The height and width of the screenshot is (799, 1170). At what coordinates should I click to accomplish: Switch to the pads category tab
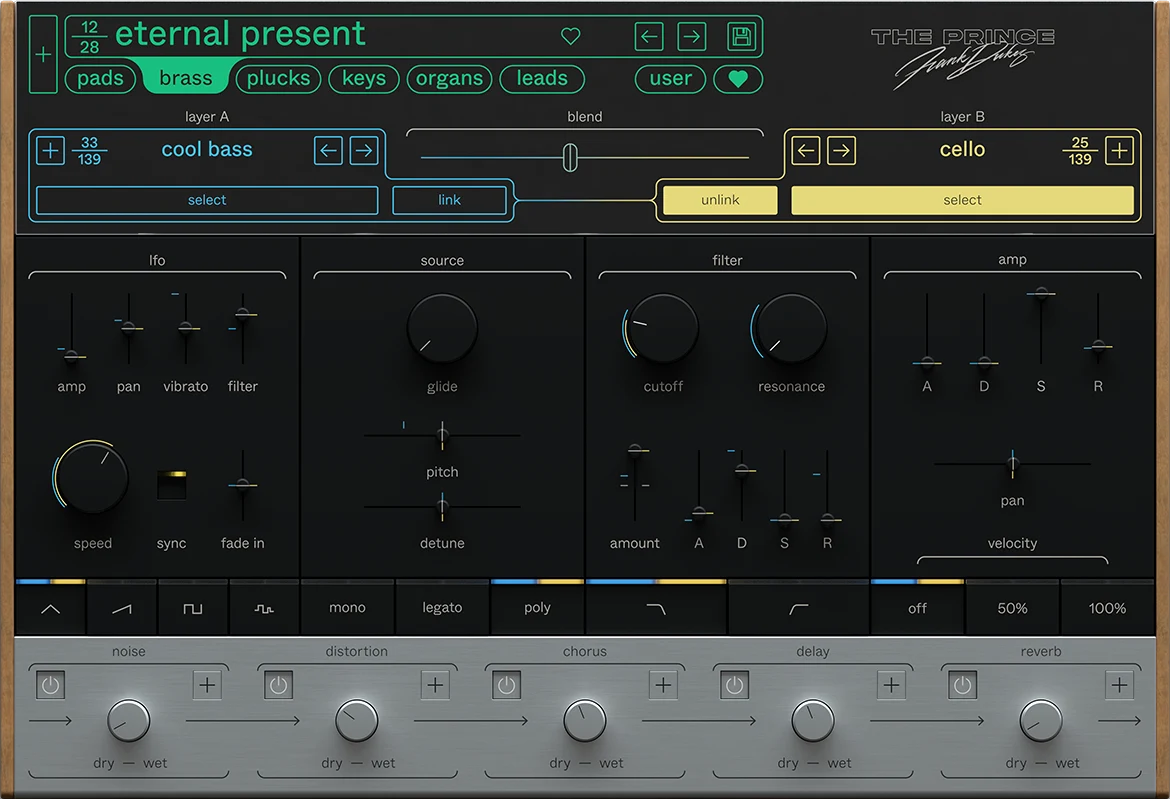click(101, 79)
